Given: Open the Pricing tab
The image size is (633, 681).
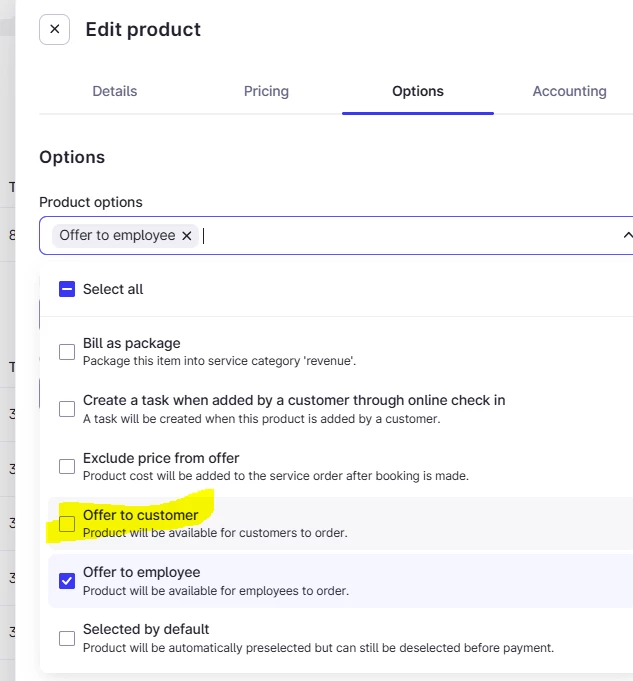Looking at the screenshot, I should (x=266, y=91).
